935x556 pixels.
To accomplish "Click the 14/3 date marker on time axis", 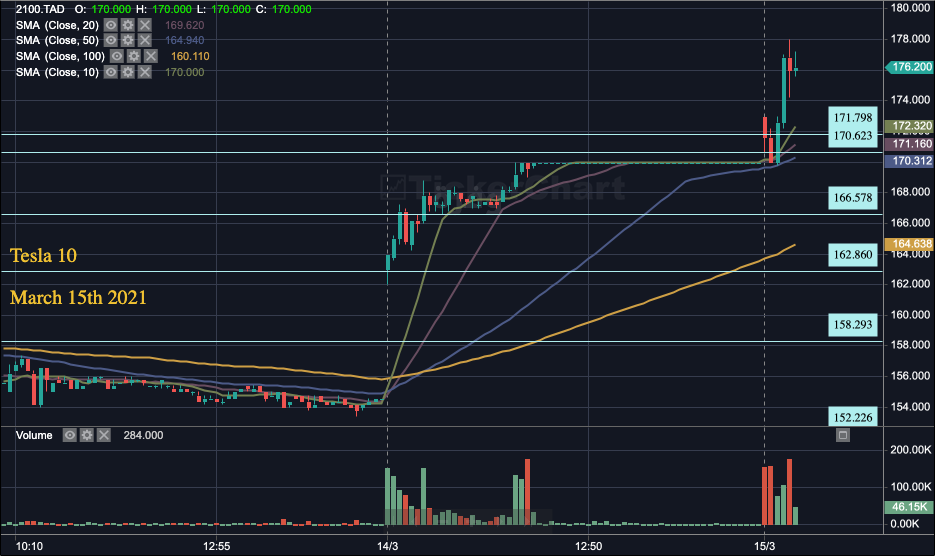I will coord(388,546).
